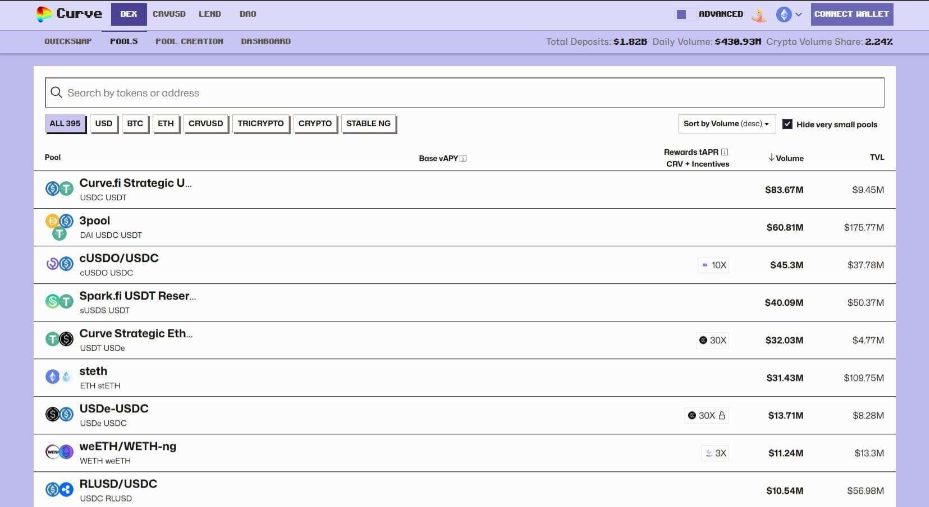
Task: Click the $83.67M volume value
Action: point(784,190)
